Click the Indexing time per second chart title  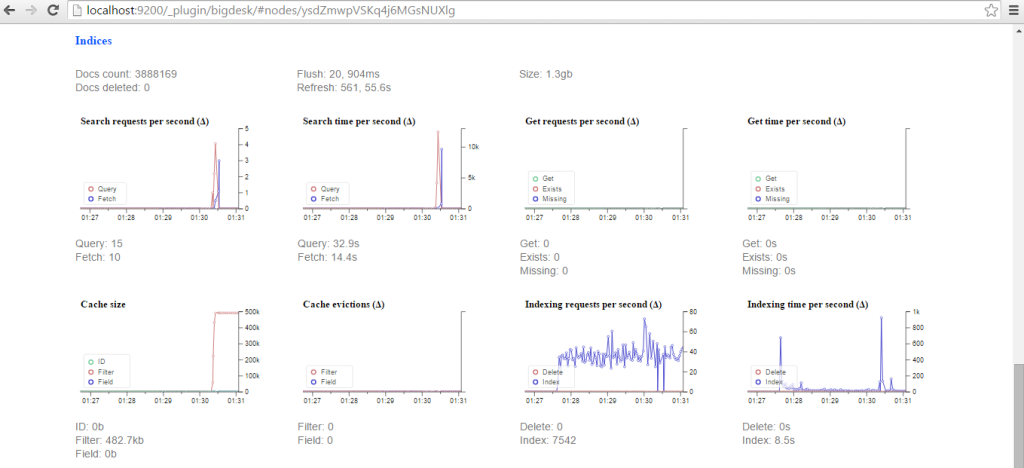point(808,304)
